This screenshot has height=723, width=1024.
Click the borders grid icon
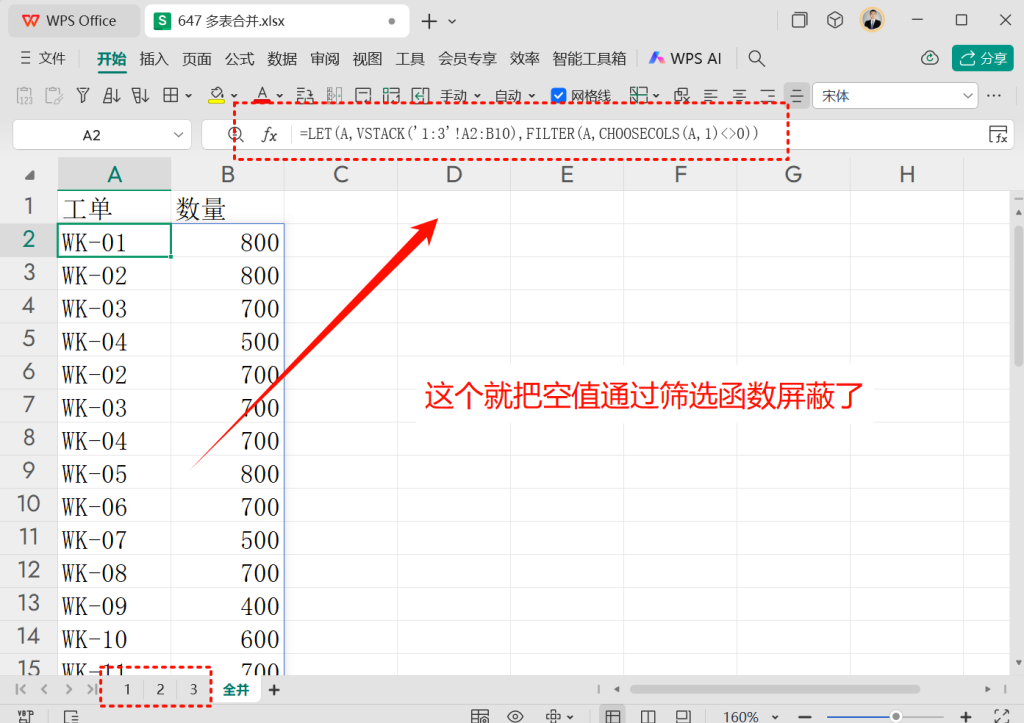(x=170, y=95)
